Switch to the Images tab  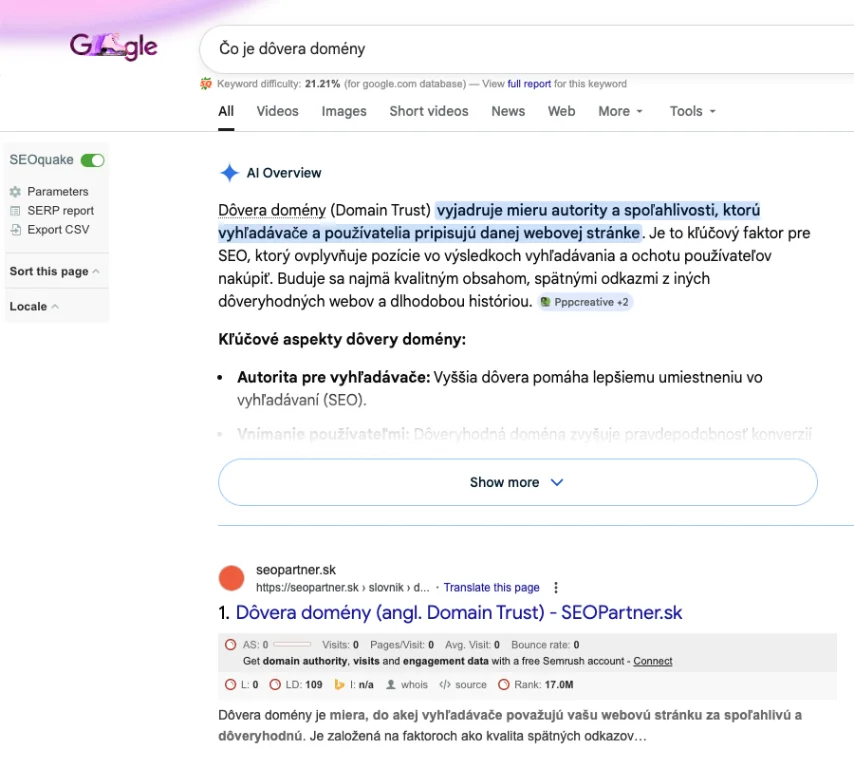[x=344, y=111]
